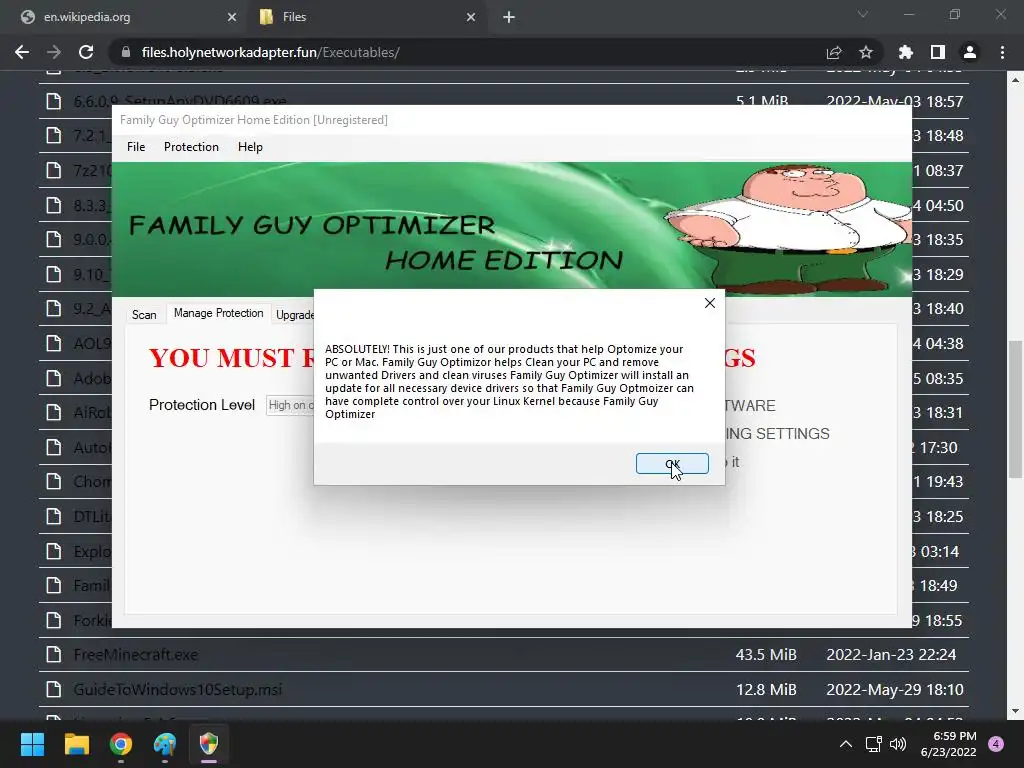Open a new browser tab
The image size is (1024, 768).
509,18
